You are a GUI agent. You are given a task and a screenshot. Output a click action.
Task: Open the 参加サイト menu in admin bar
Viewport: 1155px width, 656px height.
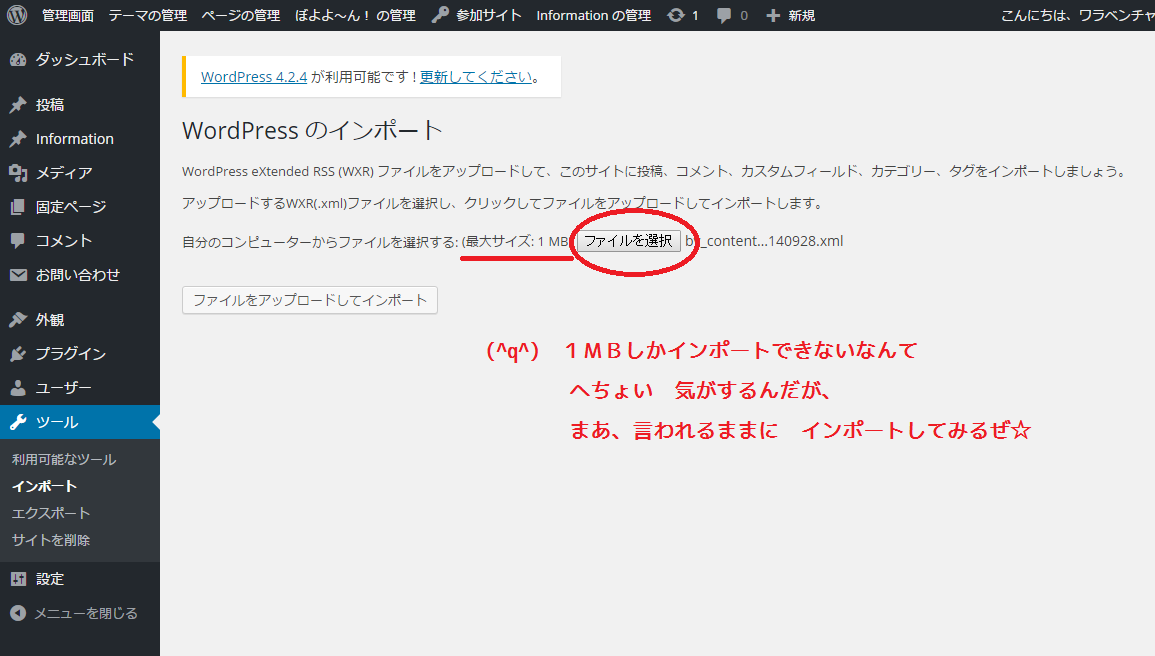(488, 15)
